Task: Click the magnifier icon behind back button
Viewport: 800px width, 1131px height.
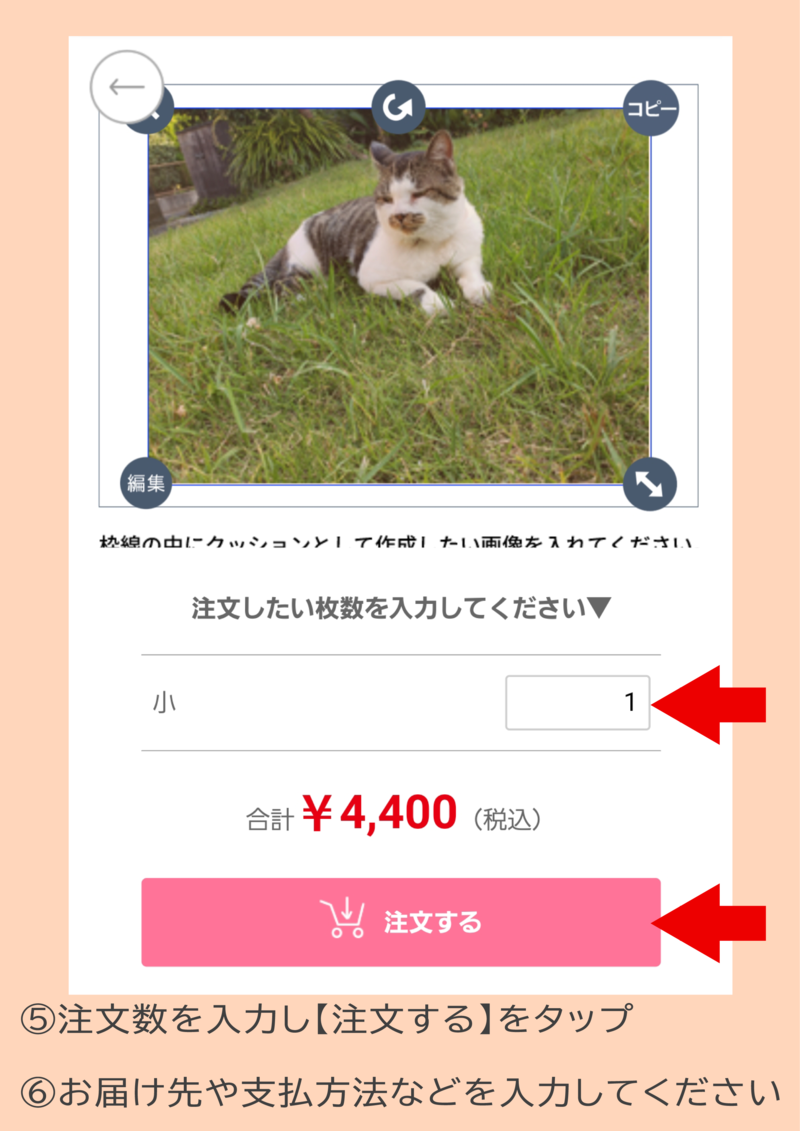Action: pos(160,115)
